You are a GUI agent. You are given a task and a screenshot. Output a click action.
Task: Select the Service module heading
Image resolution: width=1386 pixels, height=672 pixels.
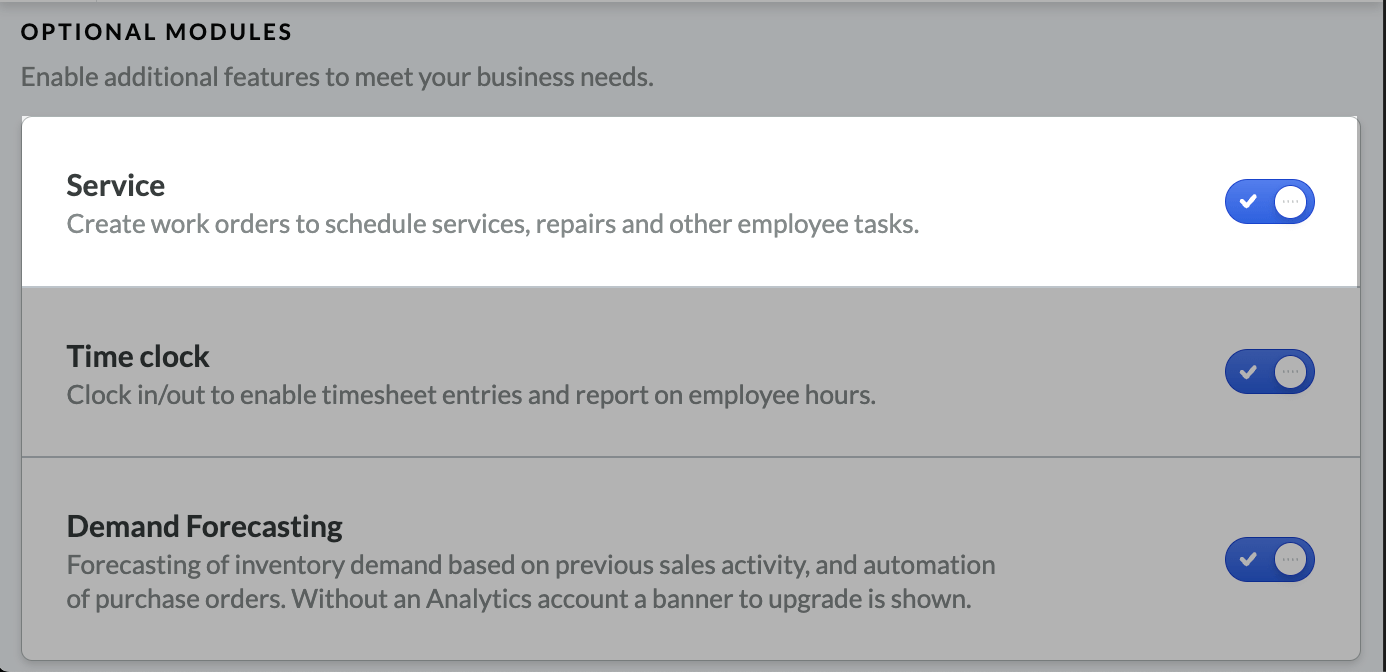[x=115, y=185]
